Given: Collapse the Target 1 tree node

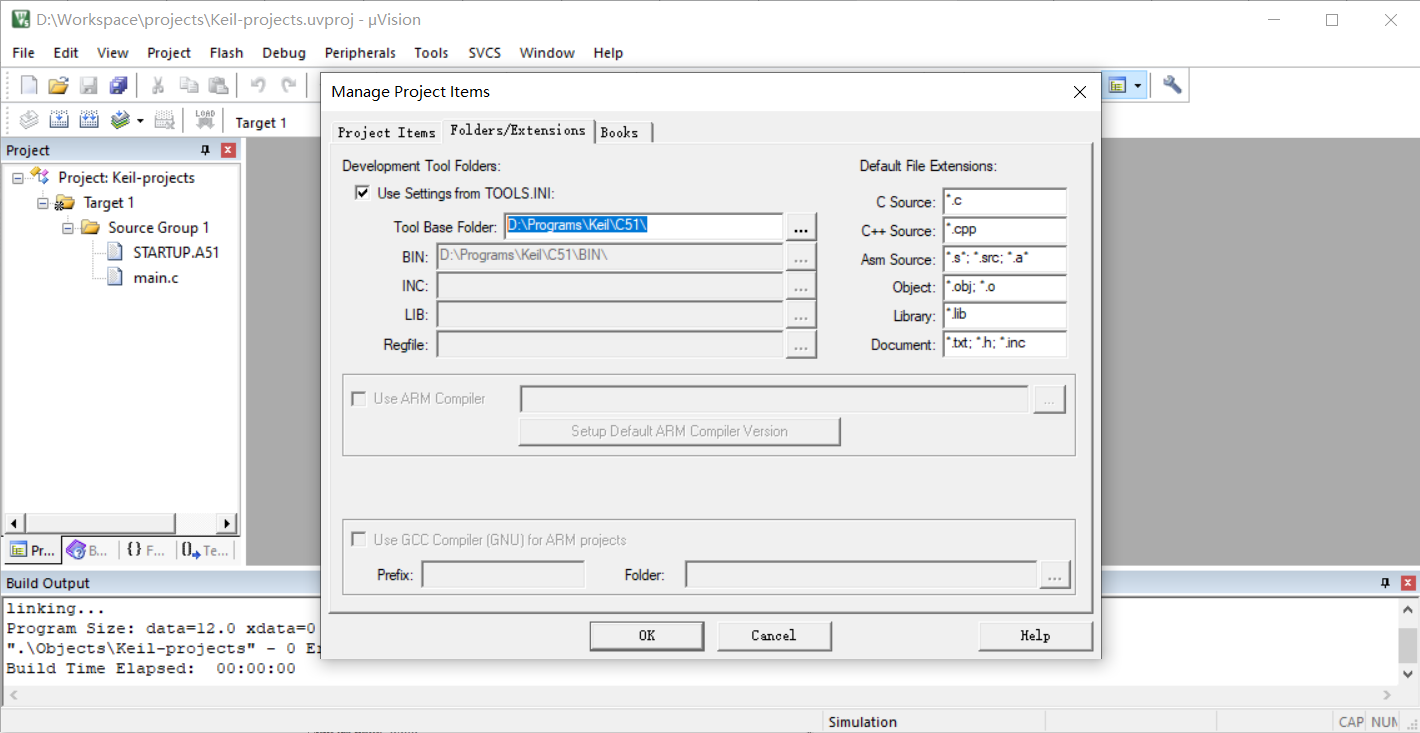Looking at the screenshot, I should pyautogui.click(x=43, y=203).
